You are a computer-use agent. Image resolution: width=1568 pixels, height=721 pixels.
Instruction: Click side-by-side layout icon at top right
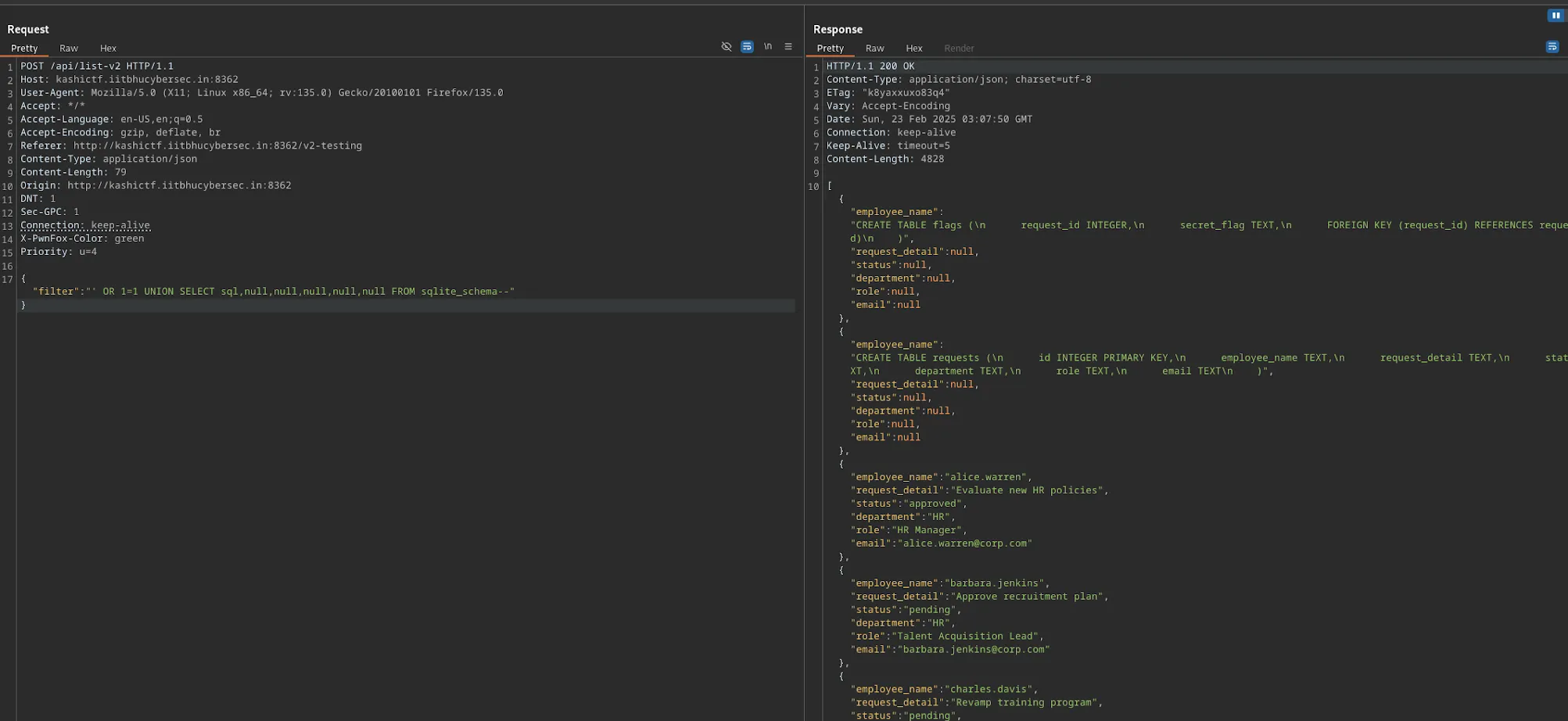(x=1555, y=16)
